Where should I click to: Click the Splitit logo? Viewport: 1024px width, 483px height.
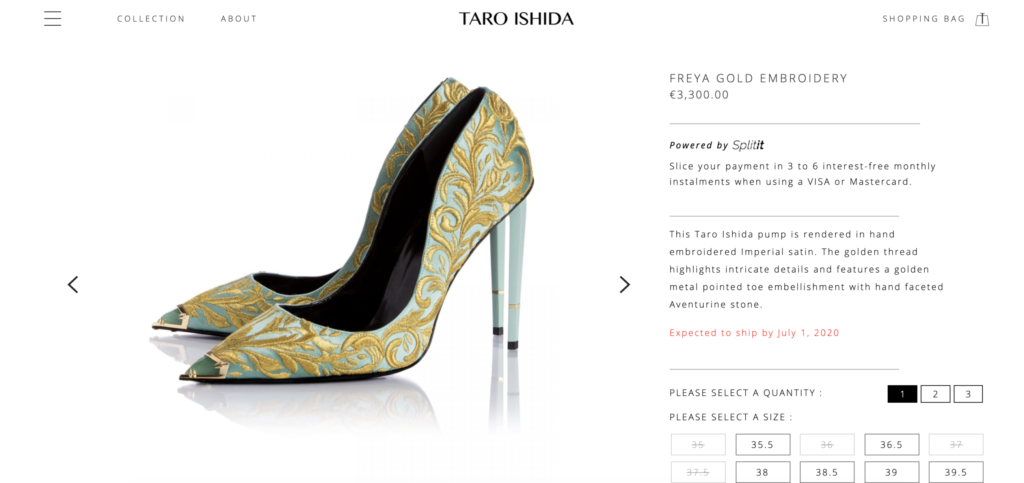click(748, 145)
